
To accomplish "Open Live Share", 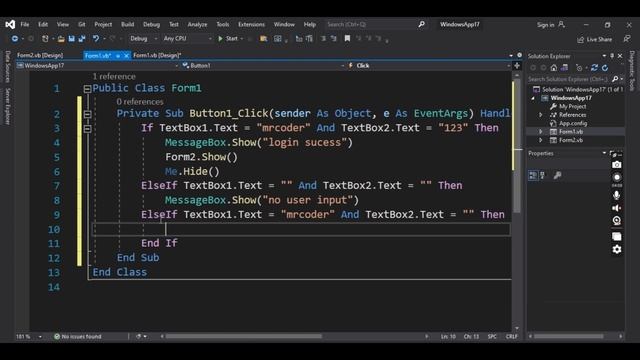I will (x=595, y=40).
